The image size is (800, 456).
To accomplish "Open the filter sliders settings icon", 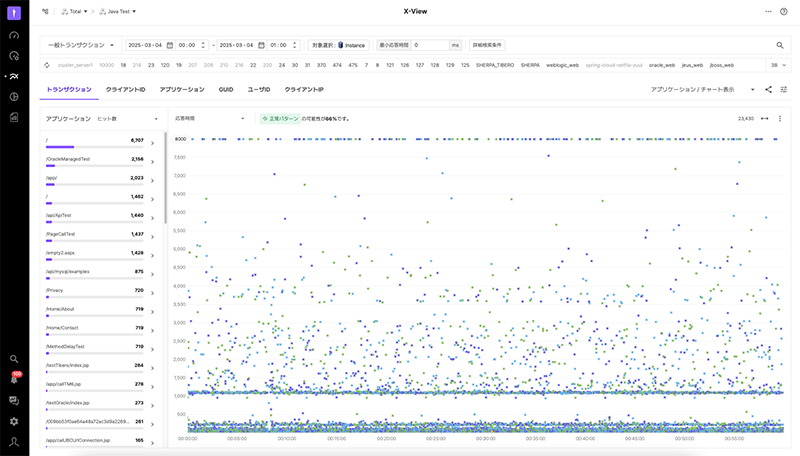I will pos(784,89).
